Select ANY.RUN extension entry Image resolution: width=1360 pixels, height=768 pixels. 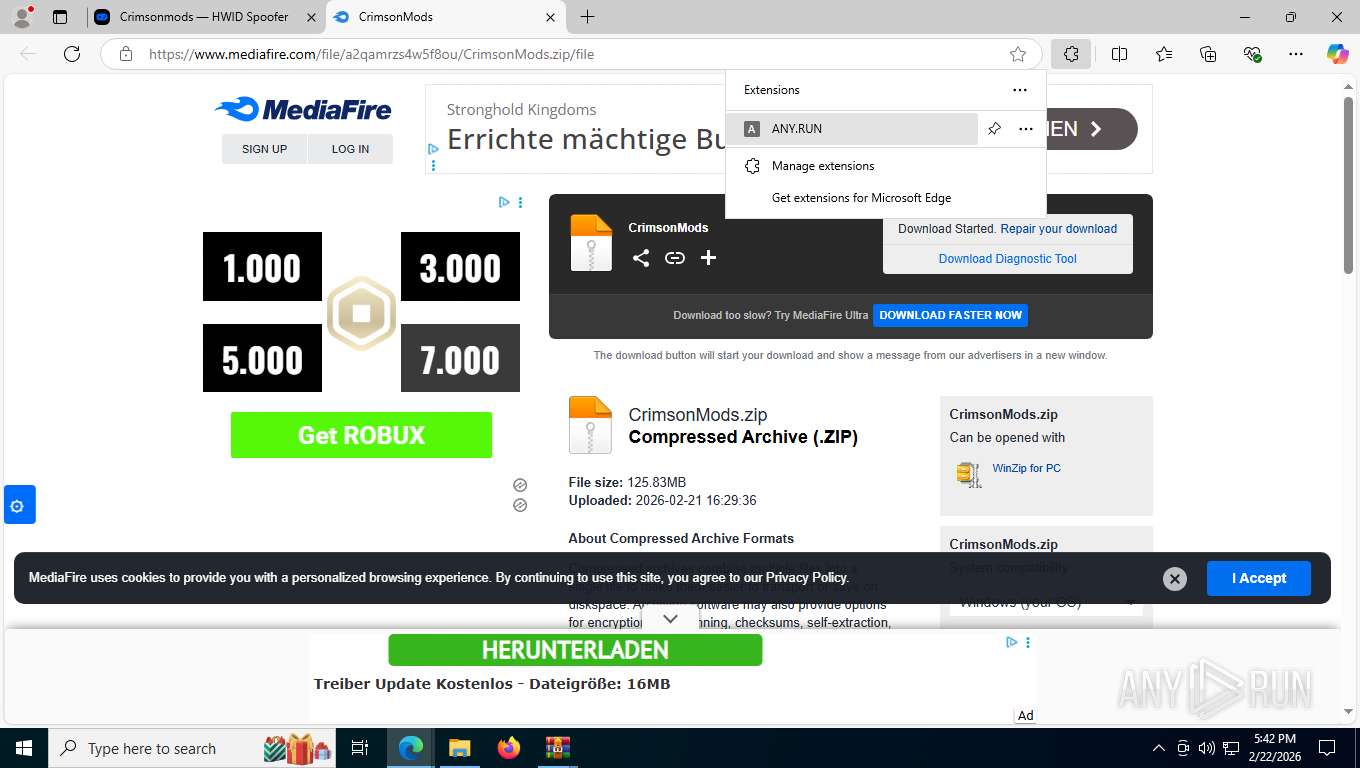pyautogui.click(x=853, y=129)
